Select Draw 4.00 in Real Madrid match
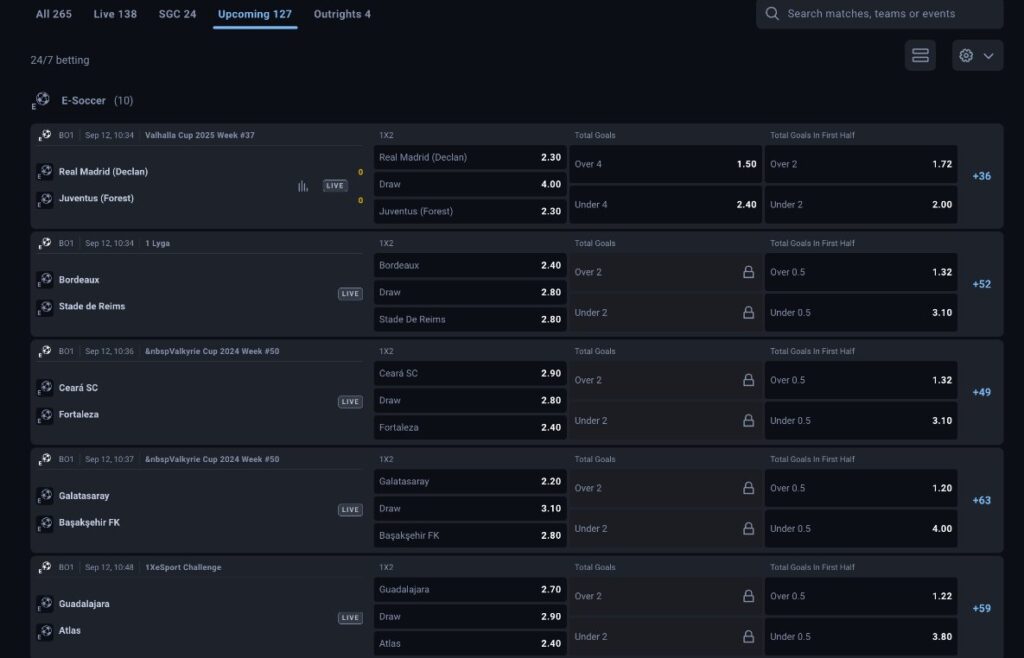The image size is (1024, 658). (x=470, y=184)
